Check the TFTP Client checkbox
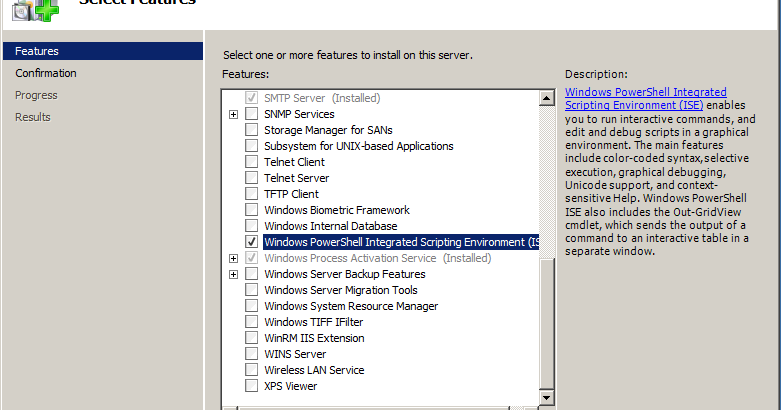781x410 pixels. pos(251,194)
